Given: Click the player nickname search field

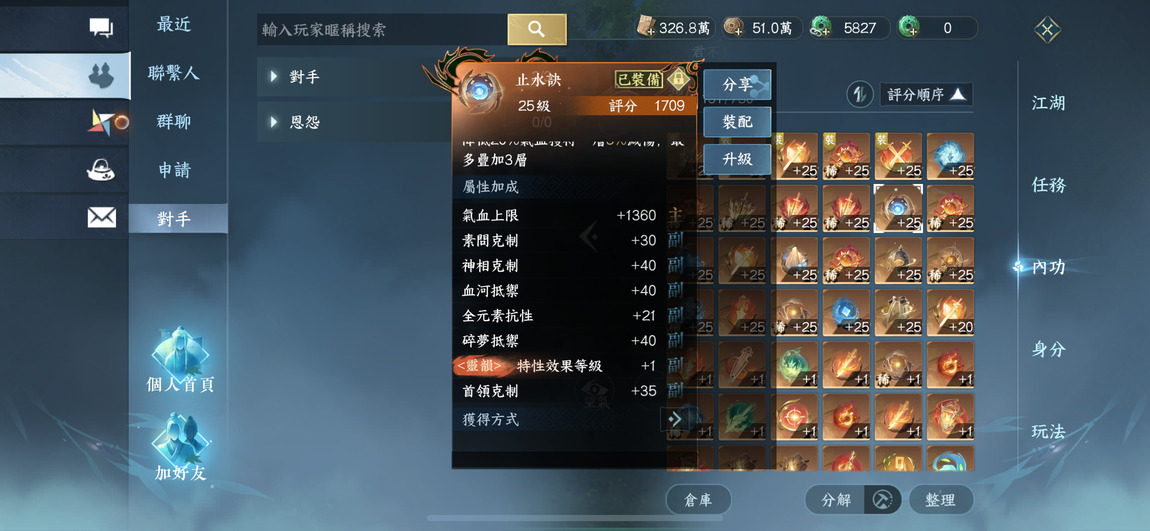Looking at the screenshot, I should point(382,29).
